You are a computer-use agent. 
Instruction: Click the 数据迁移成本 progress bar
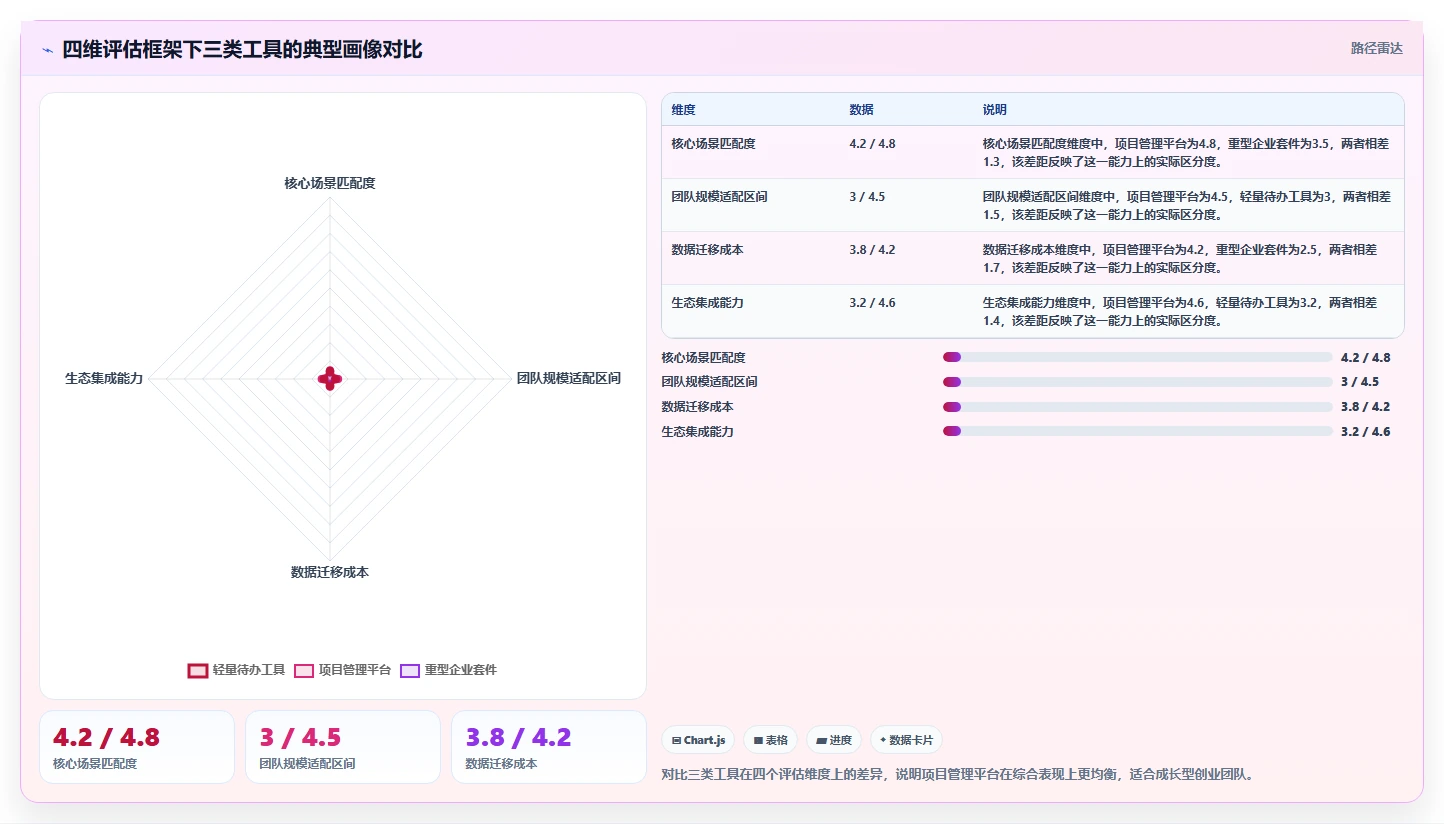tap(1137, 407)
